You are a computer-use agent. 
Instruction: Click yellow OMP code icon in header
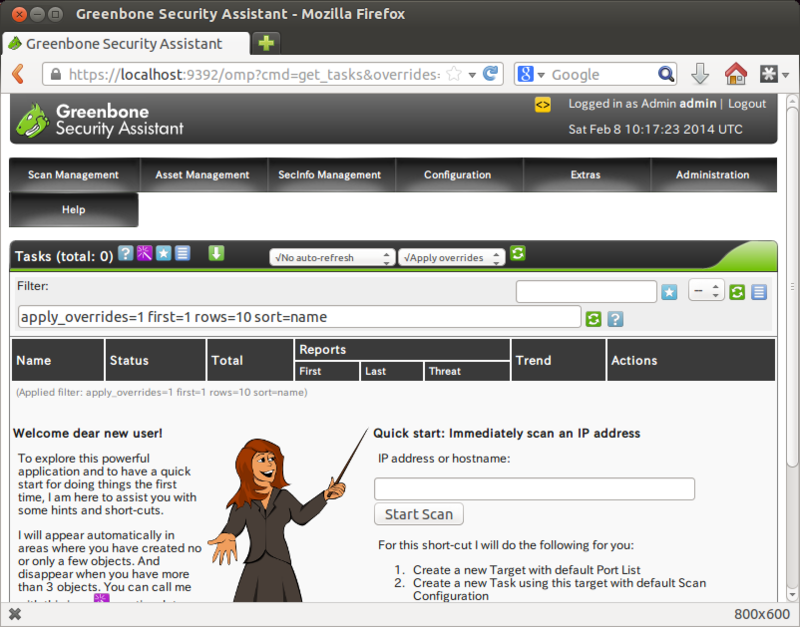click(x=543, y=105)
